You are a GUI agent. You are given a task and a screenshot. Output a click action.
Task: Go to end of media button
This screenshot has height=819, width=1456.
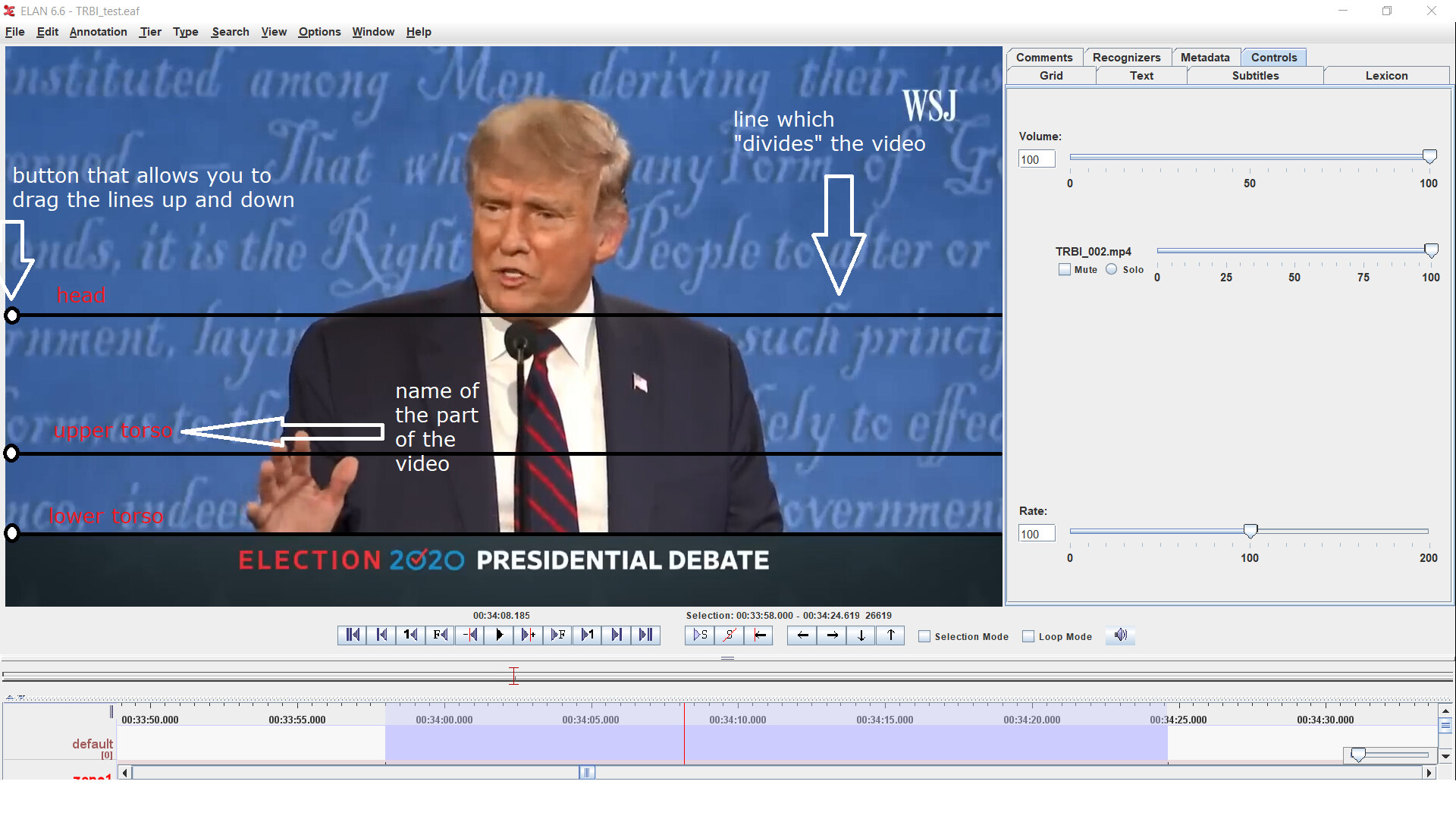click(645, 635)
